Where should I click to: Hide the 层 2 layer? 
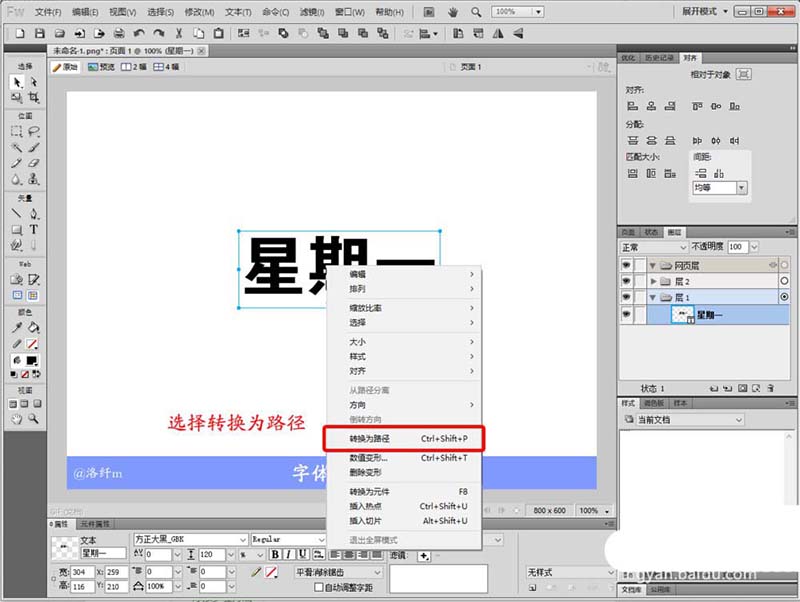[x=626, y=281]
